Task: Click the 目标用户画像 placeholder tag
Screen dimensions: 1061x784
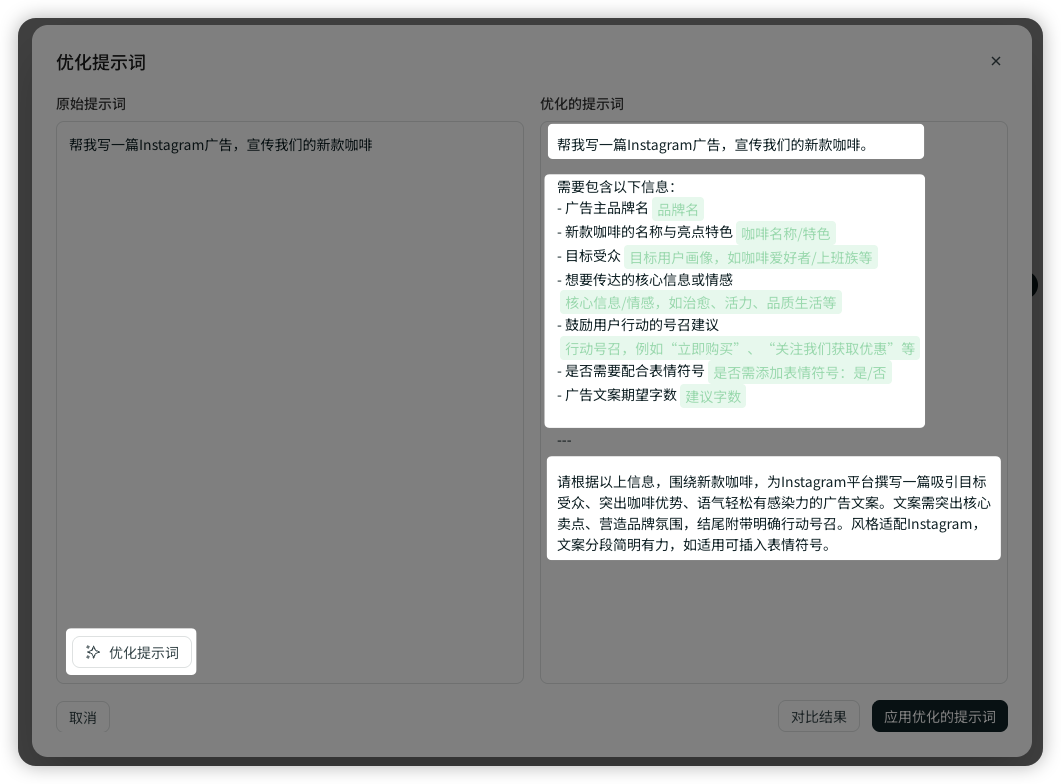Action: coord(750,257)
